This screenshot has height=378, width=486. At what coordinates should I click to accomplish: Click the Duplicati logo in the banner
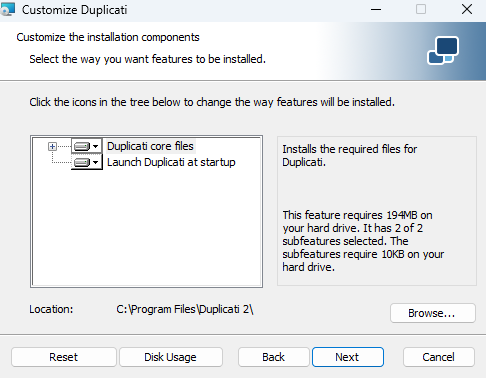tap(443, 51)
